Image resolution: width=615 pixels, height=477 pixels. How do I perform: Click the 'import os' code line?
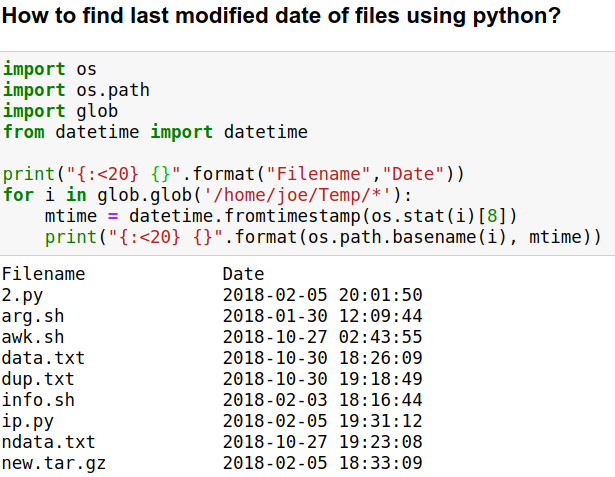[x=49, y=69]
